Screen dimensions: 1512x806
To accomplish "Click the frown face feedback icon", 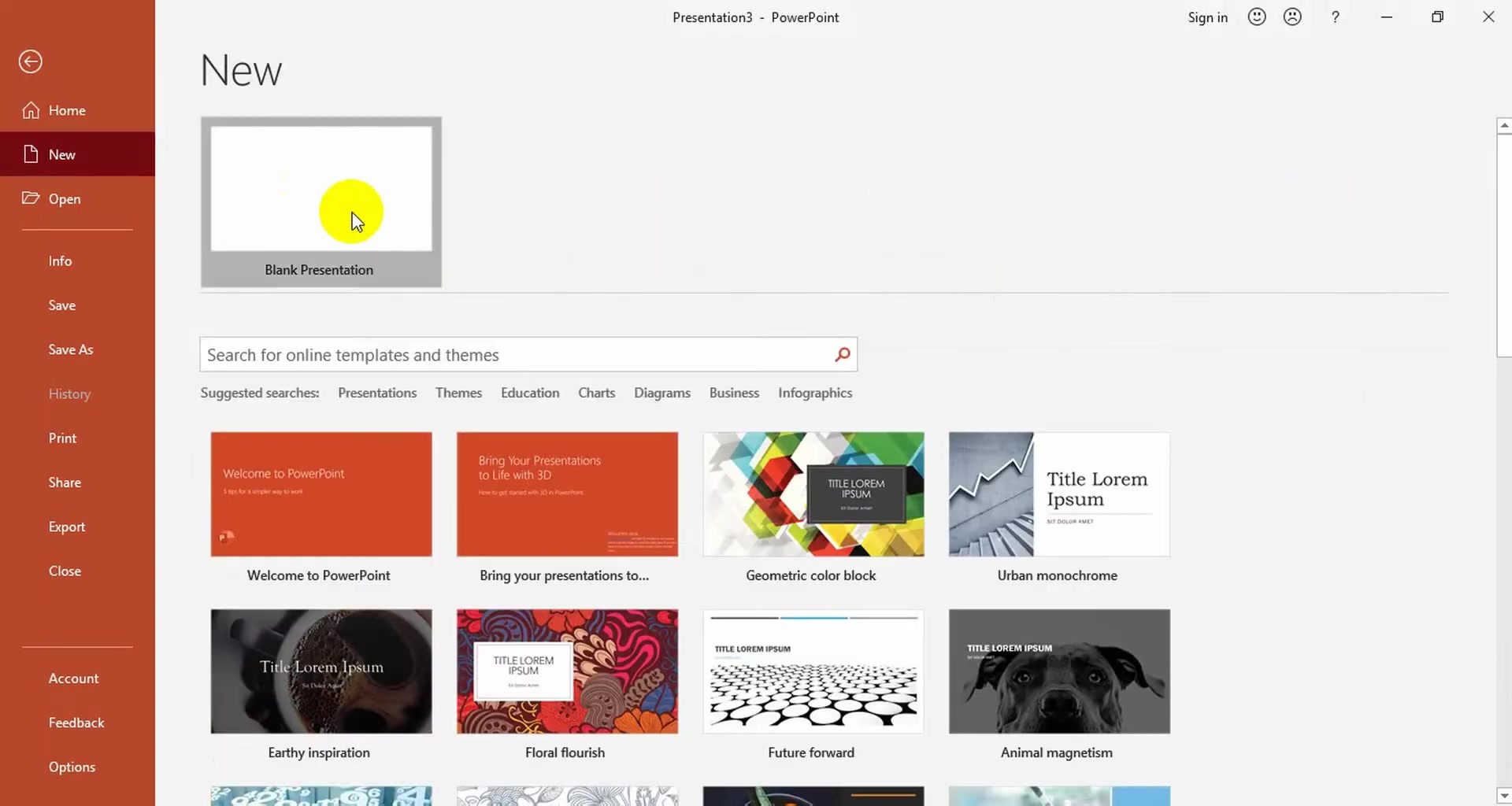I will click(1292, 17).
